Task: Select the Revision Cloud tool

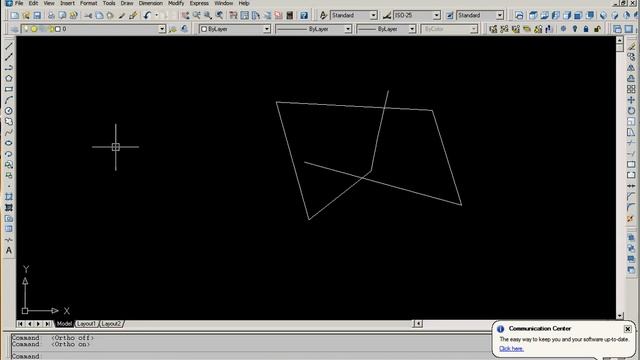Action: [x=9, y=121]
